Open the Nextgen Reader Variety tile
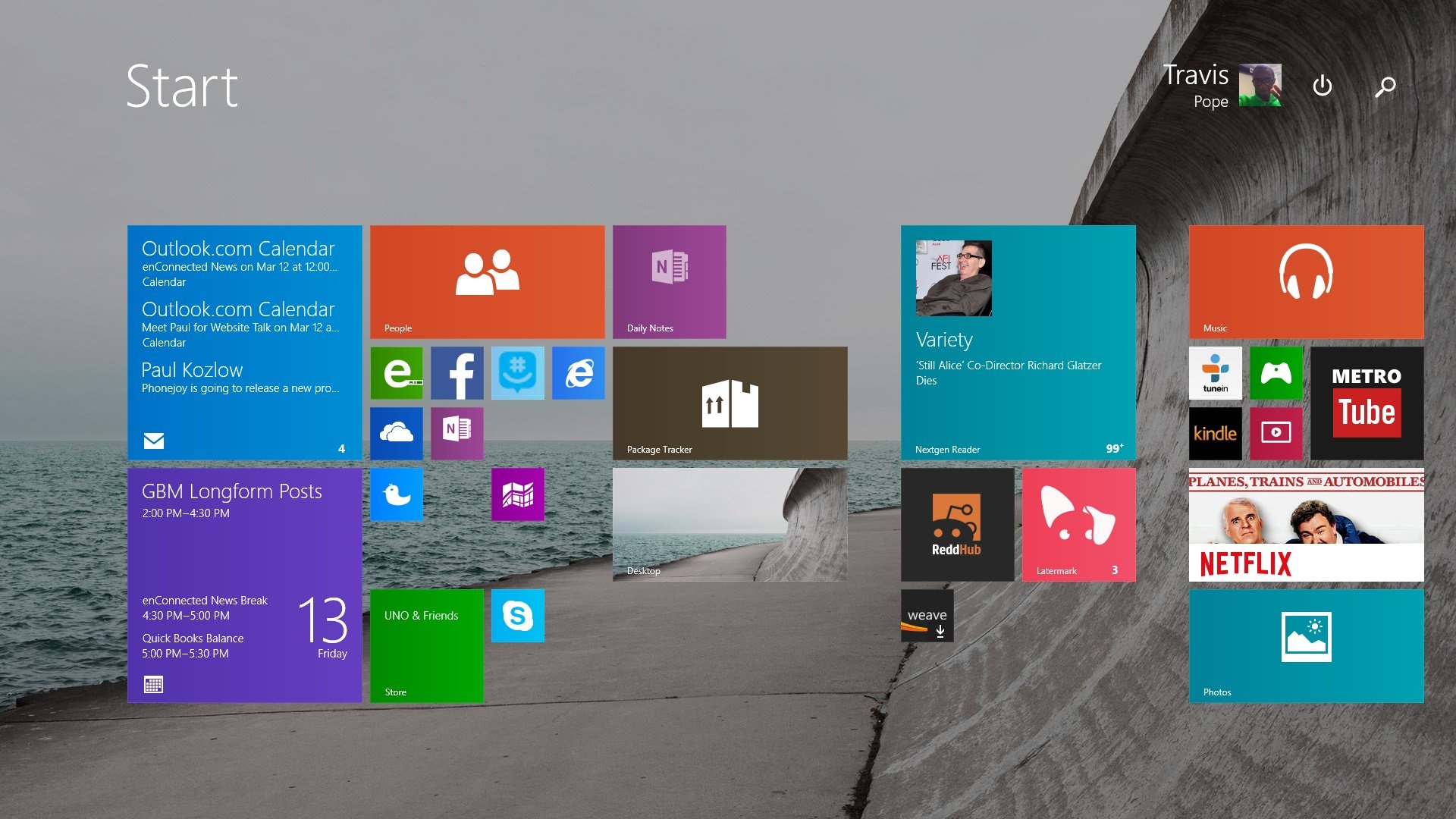 click(x=1018, y=342)
